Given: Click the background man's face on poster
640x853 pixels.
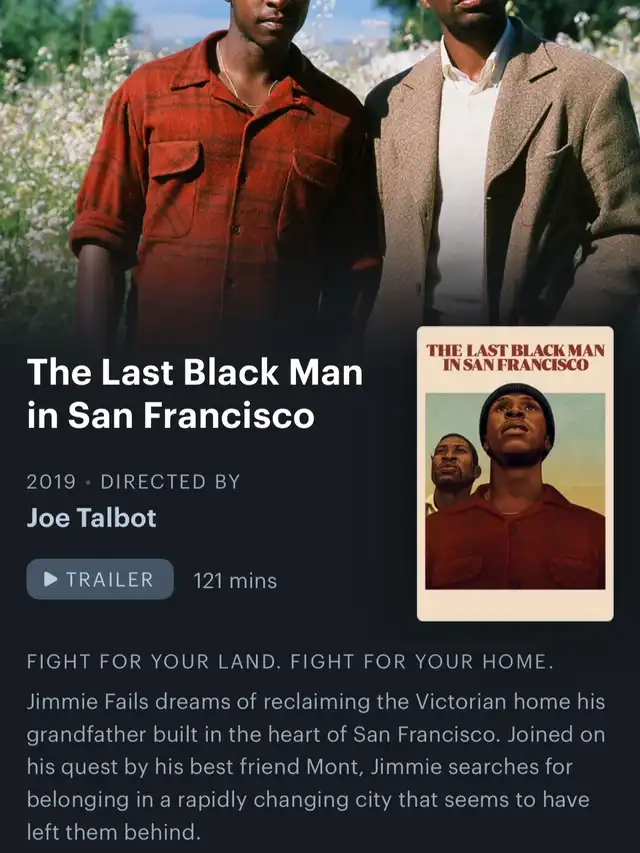Looking at the screenshot, I should click(454, 462).
